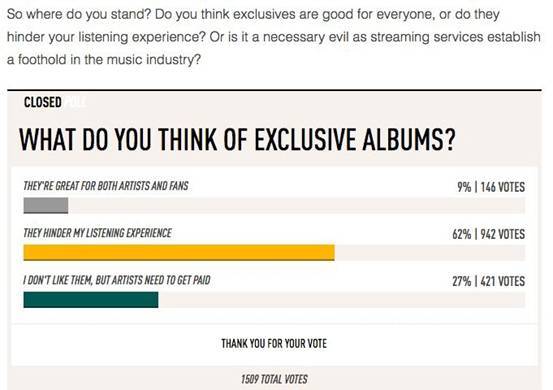Click the 'Thank you for your vote' message
Viewport: 553px width, 390px height.
(x=274, y=343)
